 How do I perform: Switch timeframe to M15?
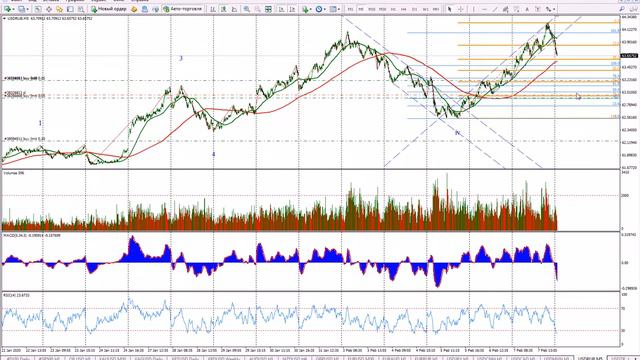tap(372, 9)
